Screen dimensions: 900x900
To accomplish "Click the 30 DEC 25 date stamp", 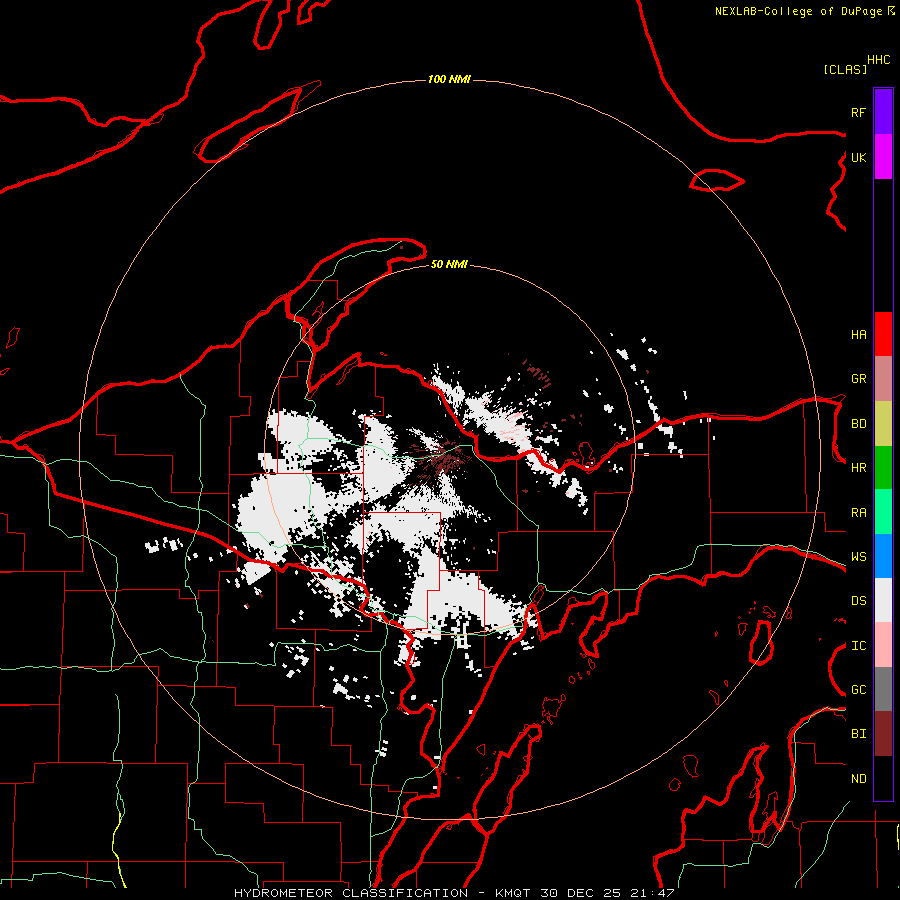I will [580, 893].
